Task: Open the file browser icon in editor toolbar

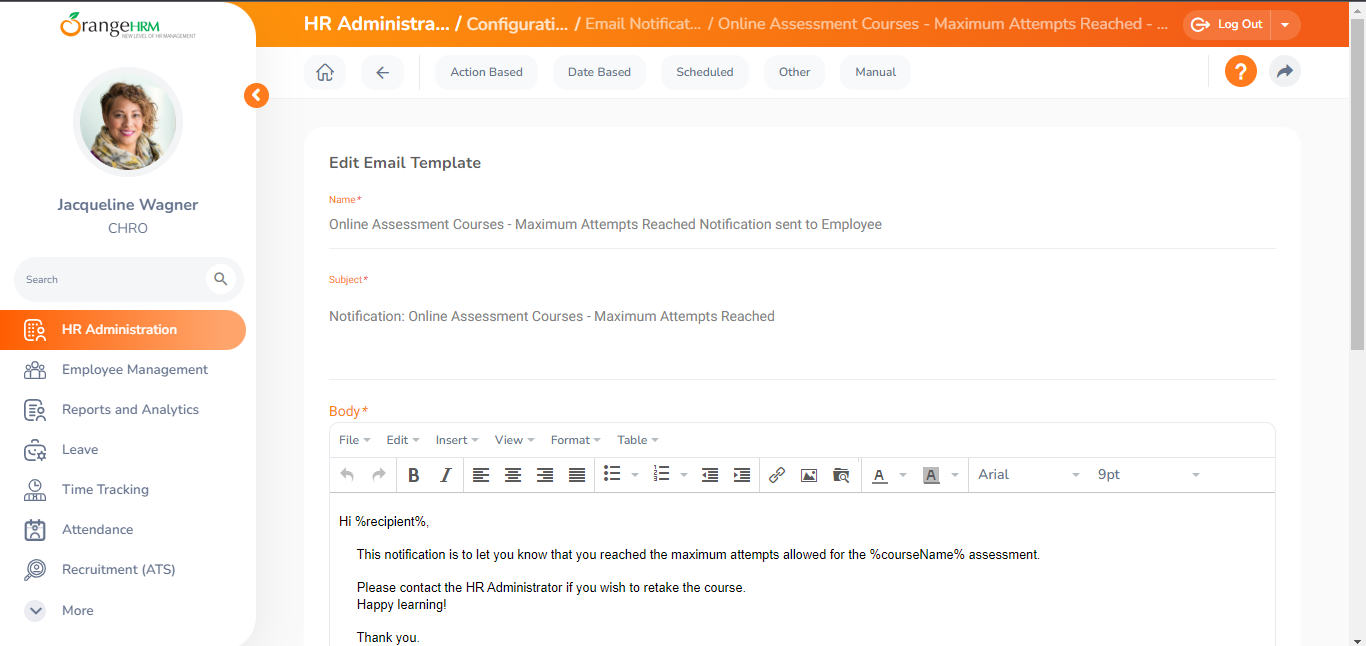Action: point(841,475)
